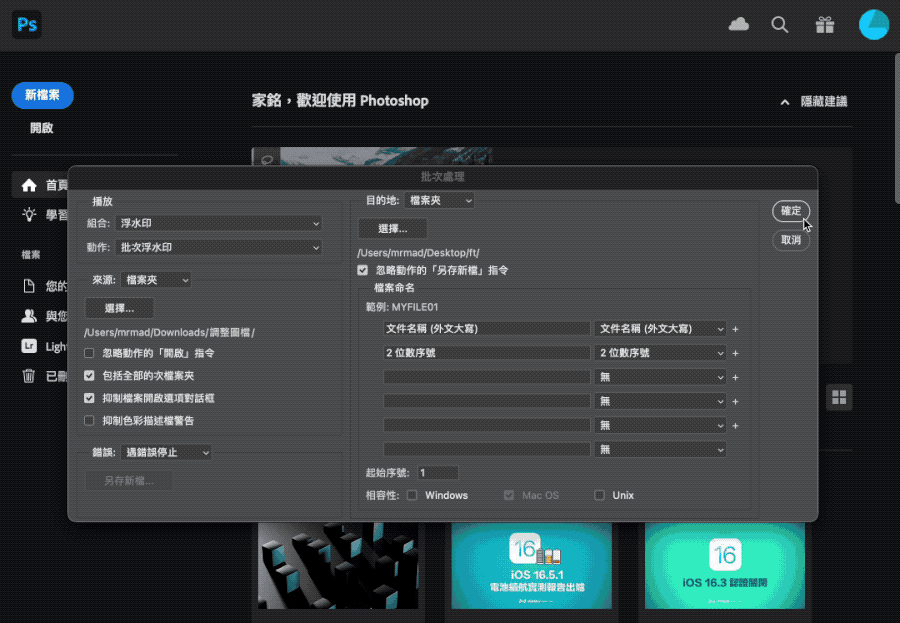Open the third row 無 dropdown
Image resolution: width=900 pixels, height=623 pixels.
pos(660,377)
